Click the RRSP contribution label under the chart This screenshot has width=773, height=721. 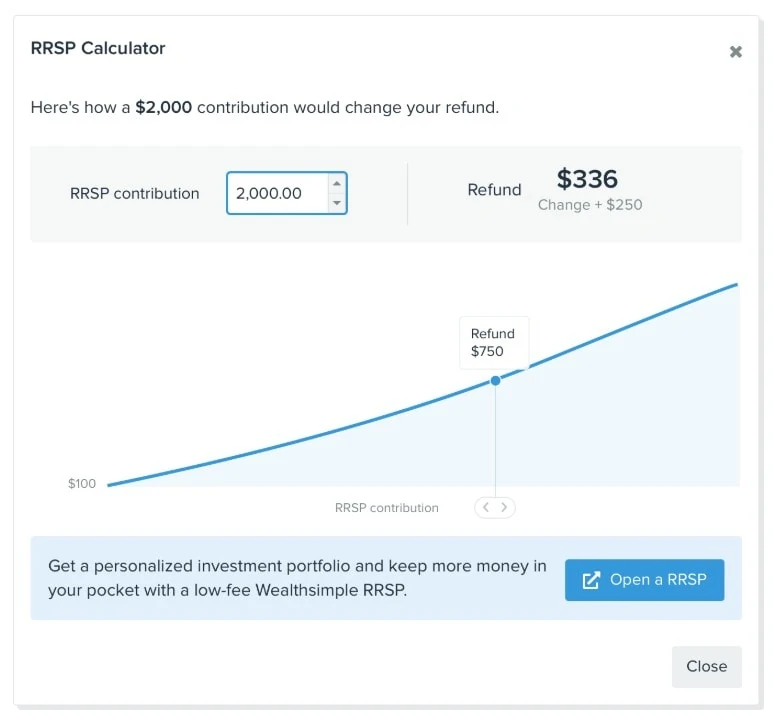[386, 508]
